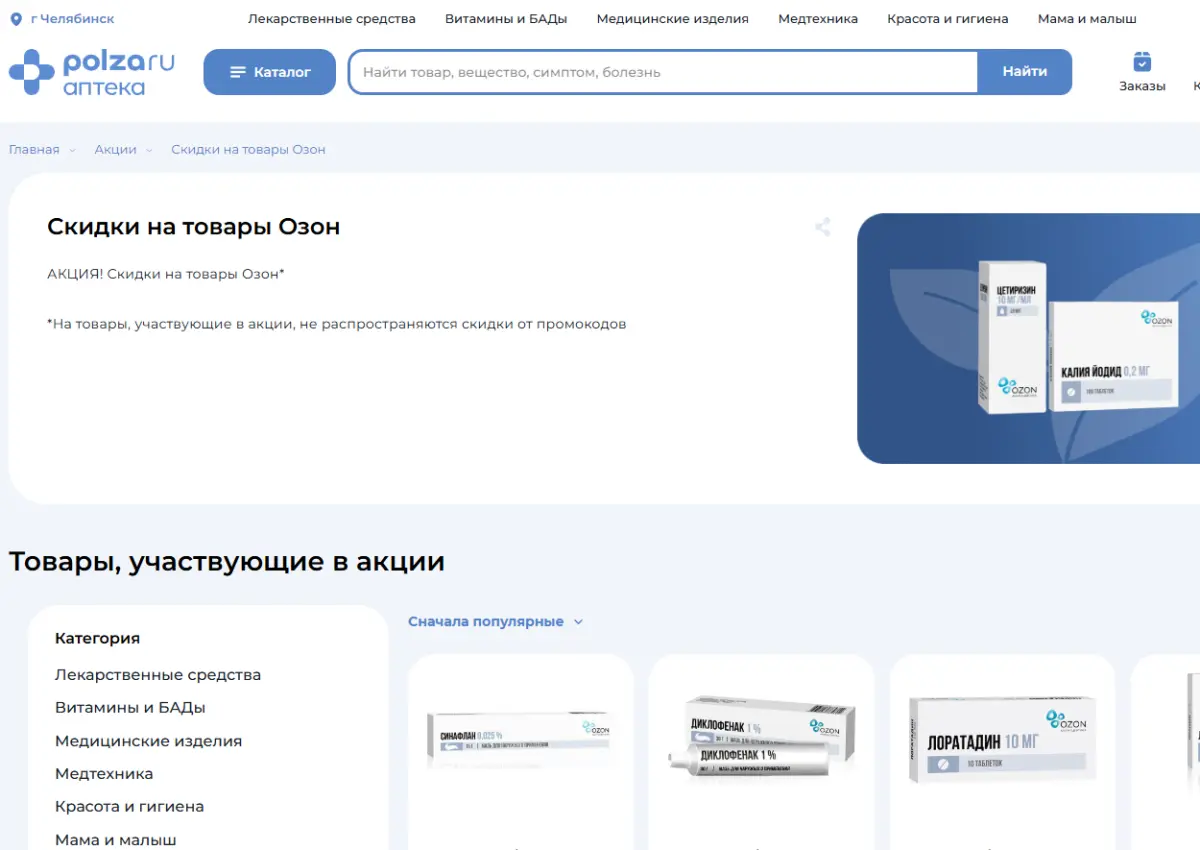Open Витамины и БАДы in top menu
This screenshot has width=1200, height=850.
(506, 19)
